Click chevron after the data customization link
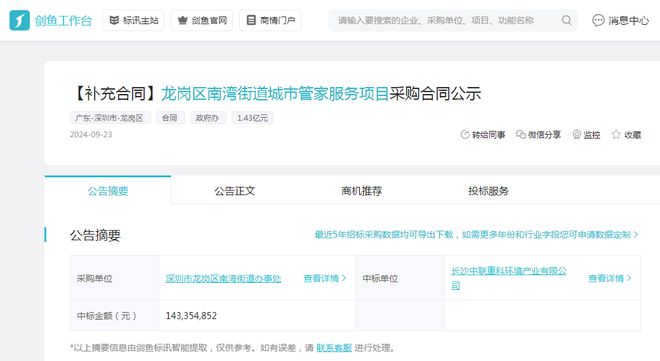This screenshot has width=660, height=361. tap(636, 235)
